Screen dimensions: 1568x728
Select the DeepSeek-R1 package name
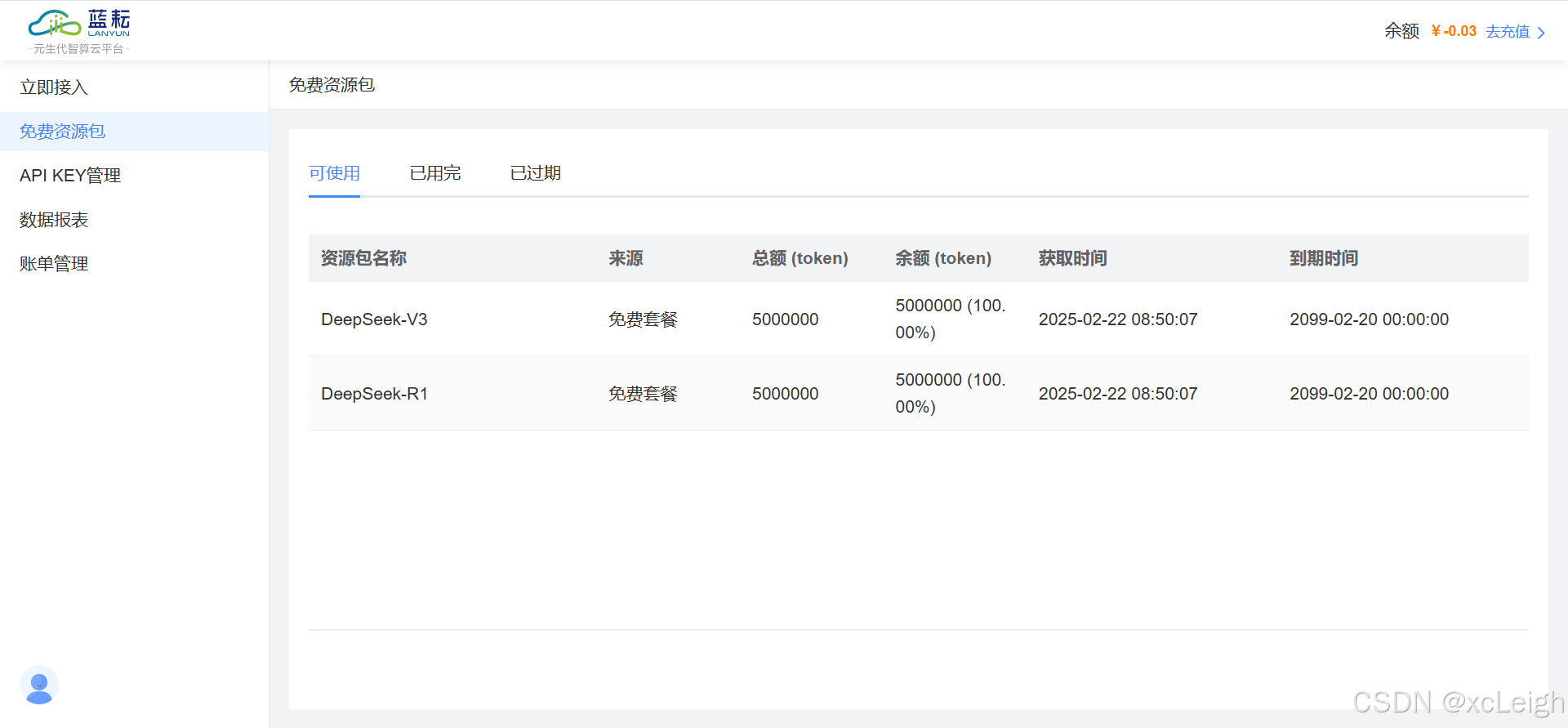(x=374, y=394)
